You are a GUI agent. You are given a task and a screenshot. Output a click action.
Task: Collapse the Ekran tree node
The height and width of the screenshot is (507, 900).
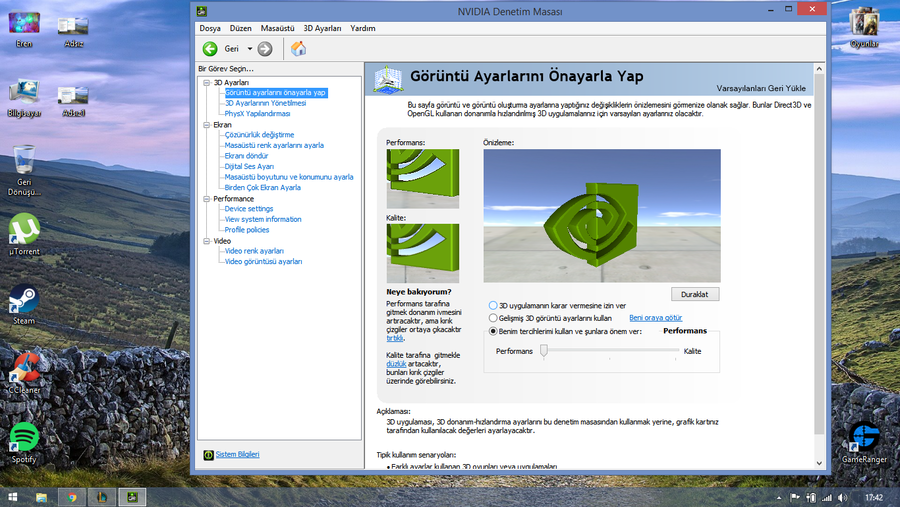(207, 125)
